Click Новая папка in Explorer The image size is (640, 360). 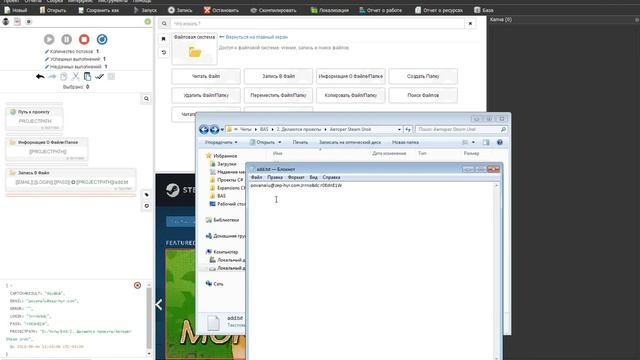coord(405,142)
